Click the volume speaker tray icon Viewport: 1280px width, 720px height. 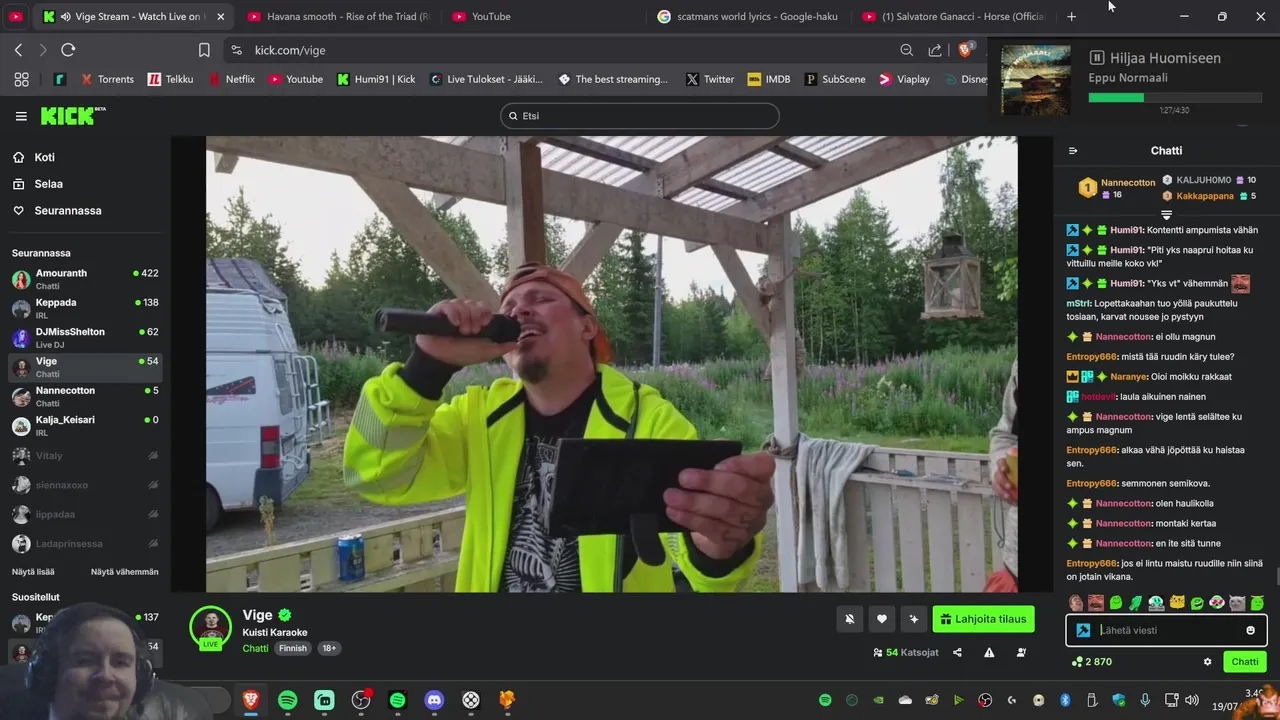pos(1192,700)
